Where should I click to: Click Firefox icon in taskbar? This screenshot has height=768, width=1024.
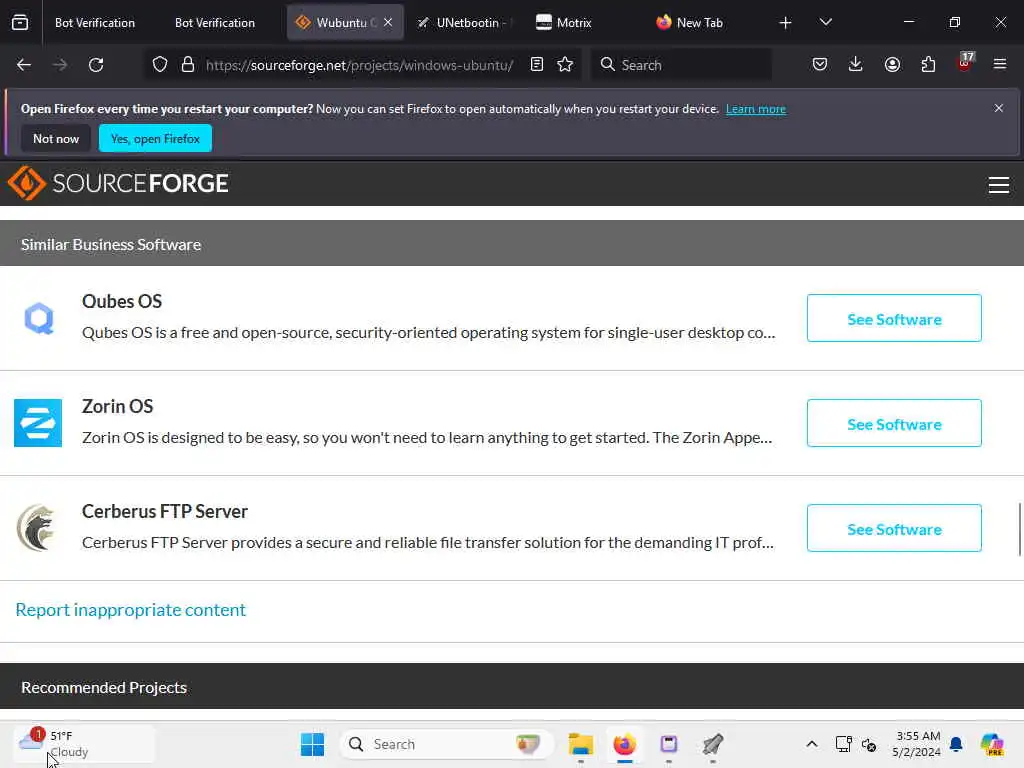624,744
